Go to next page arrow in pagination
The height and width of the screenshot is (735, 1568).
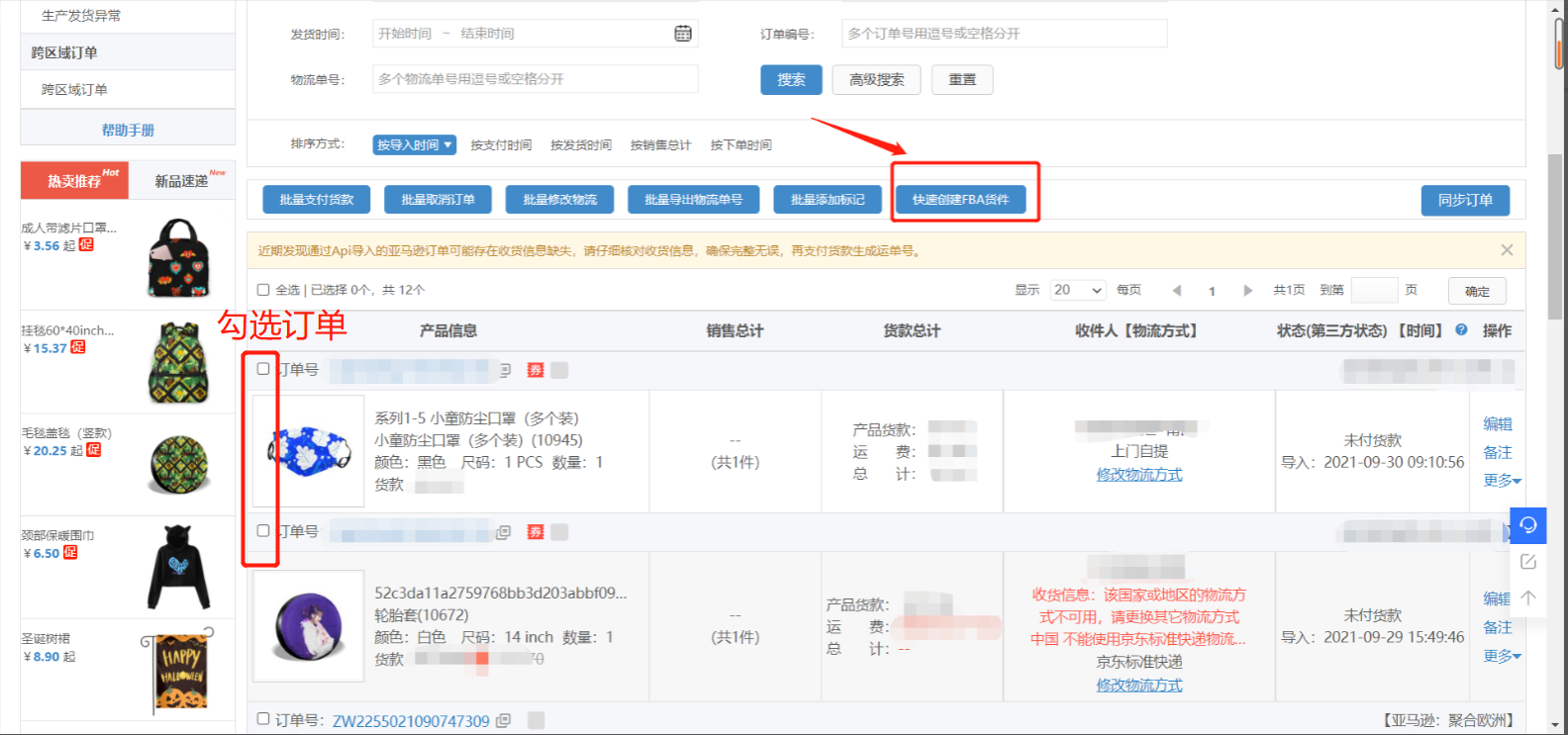pos(1247,291)
